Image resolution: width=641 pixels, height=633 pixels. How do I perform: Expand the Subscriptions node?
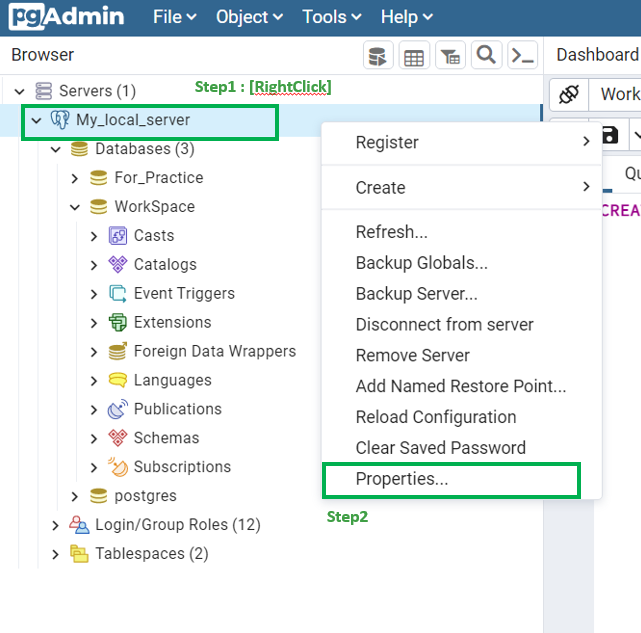click(x=94, y=467)
